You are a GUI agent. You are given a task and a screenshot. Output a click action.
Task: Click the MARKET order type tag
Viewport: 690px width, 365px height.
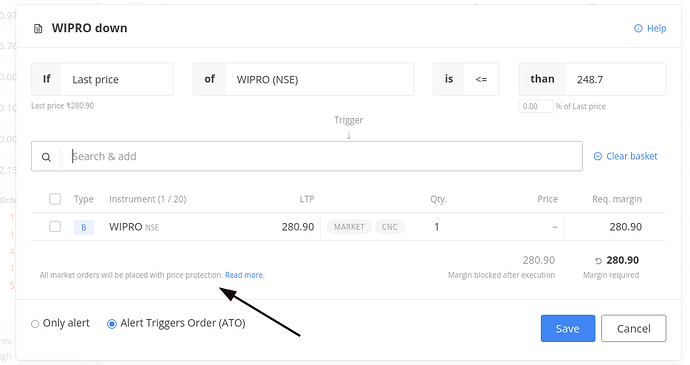(x=349, y=227)
